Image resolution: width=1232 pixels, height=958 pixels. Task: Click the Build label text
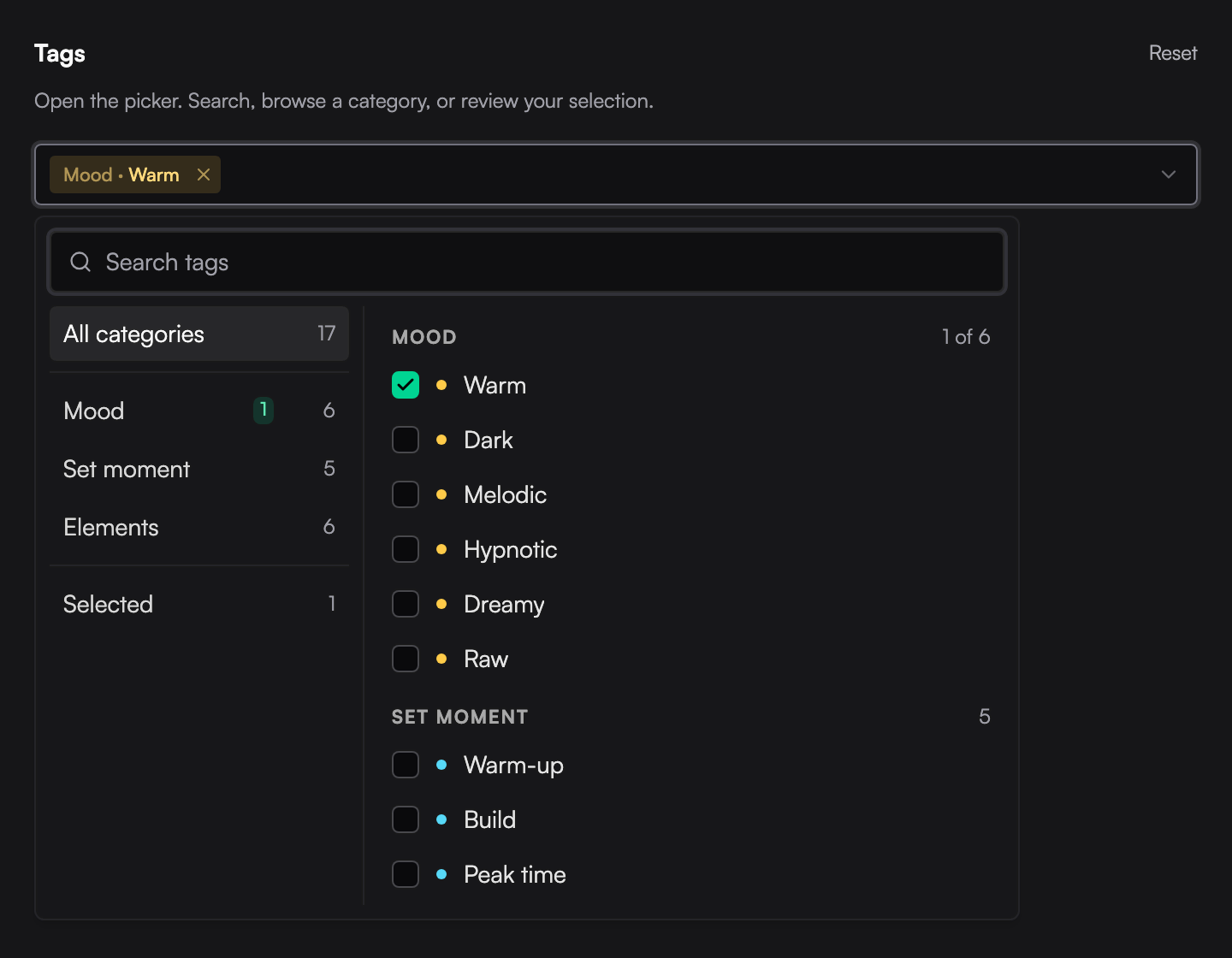coord(489,819)
